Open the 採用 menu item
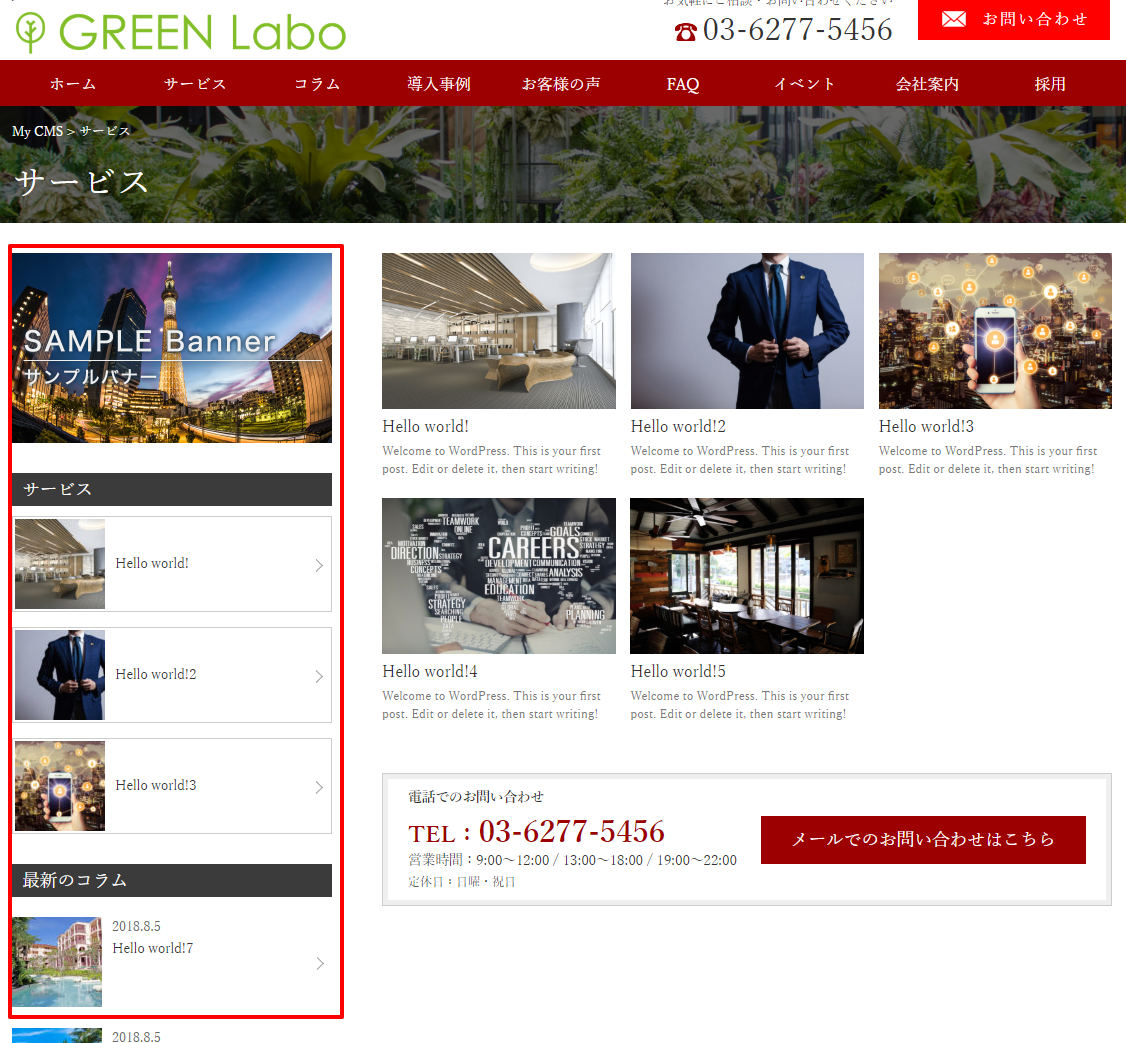The width and height of the screenshot is (1126, 1043). pyautogui.click(x=1050, y=84)
